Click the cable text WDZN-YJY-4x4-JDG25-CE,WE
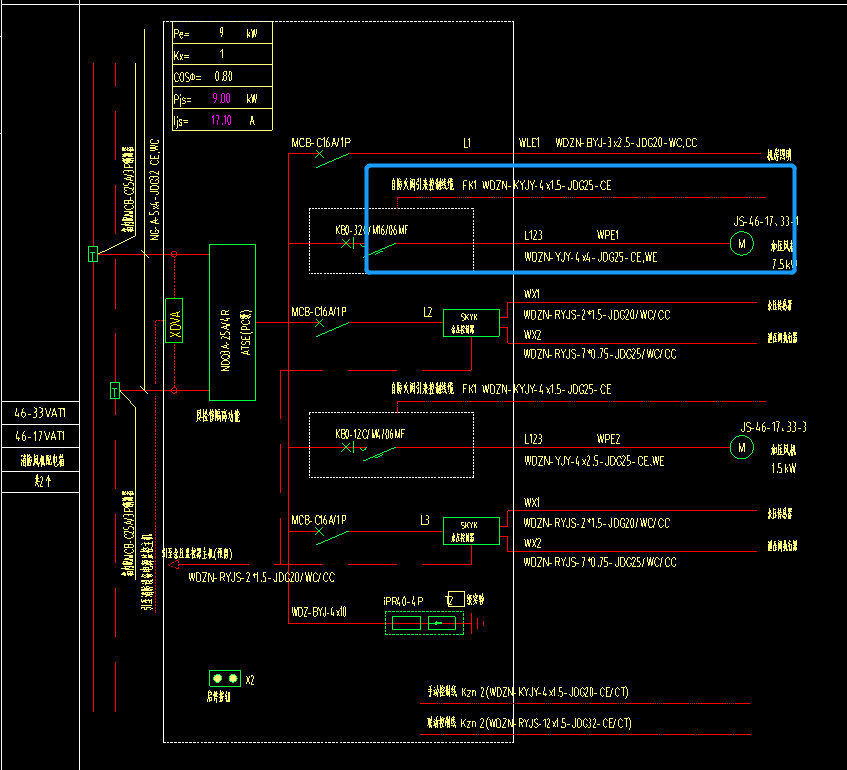847x770 pixels. point(590,257)
